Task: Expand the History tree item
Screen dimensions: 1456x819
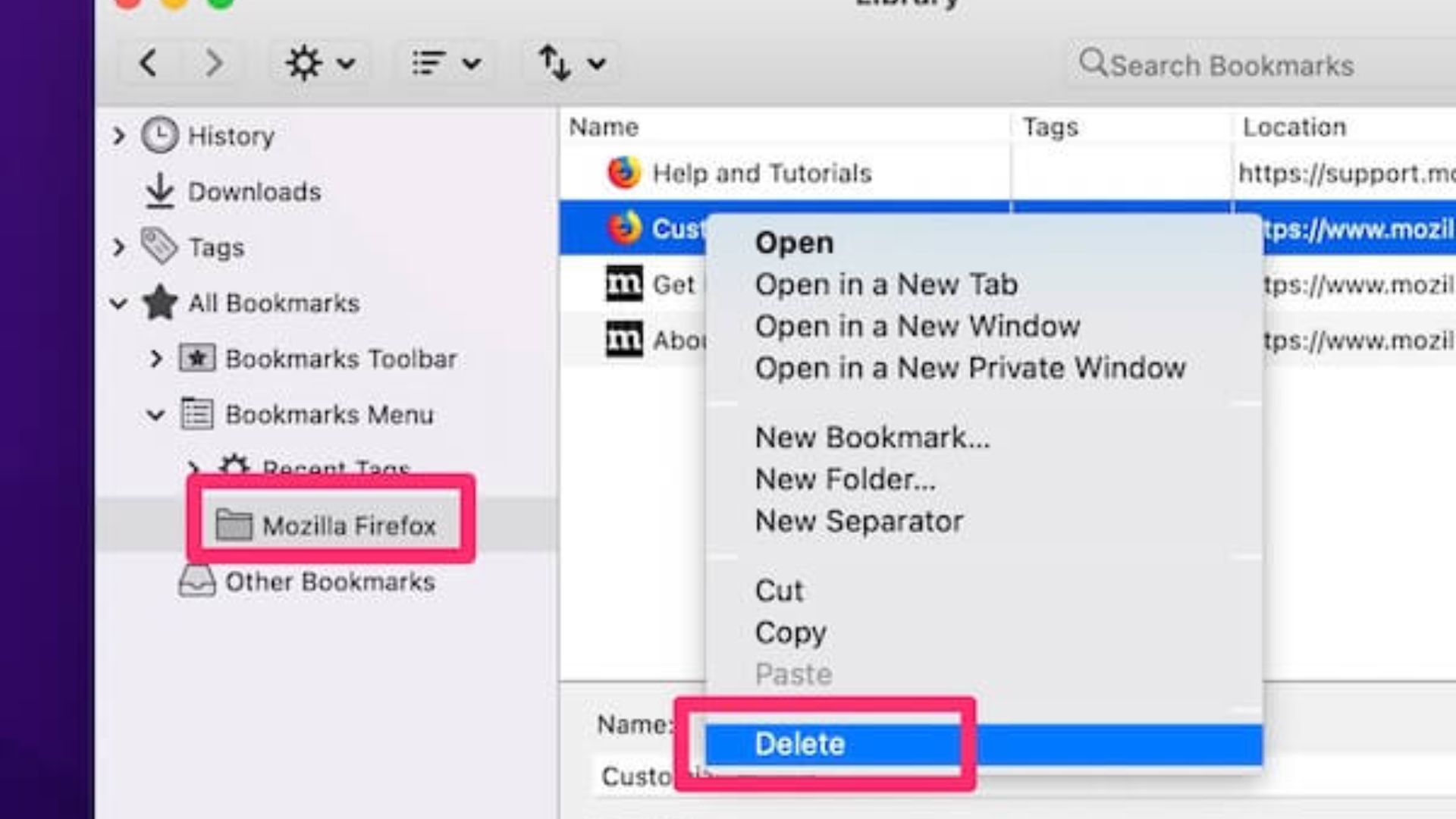Action: pos(119,136)
